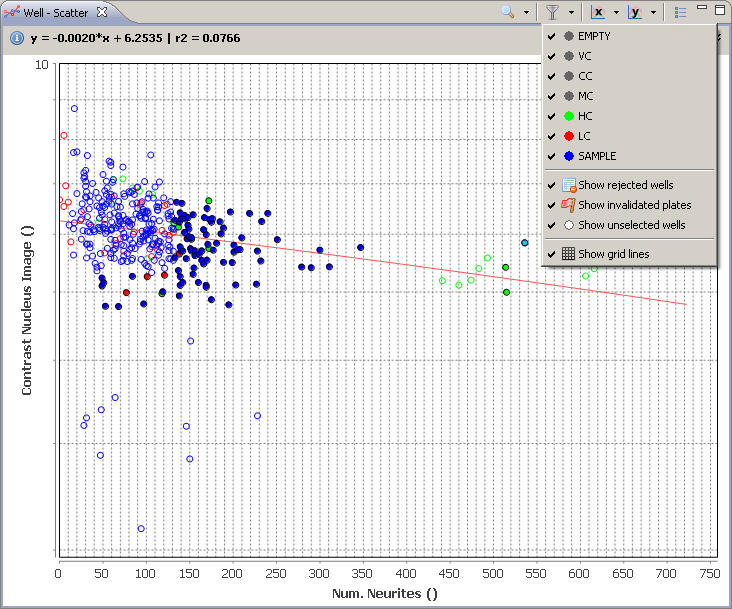
Task: Select the lowest blue outlier point
Action: [x=141, y=529]
